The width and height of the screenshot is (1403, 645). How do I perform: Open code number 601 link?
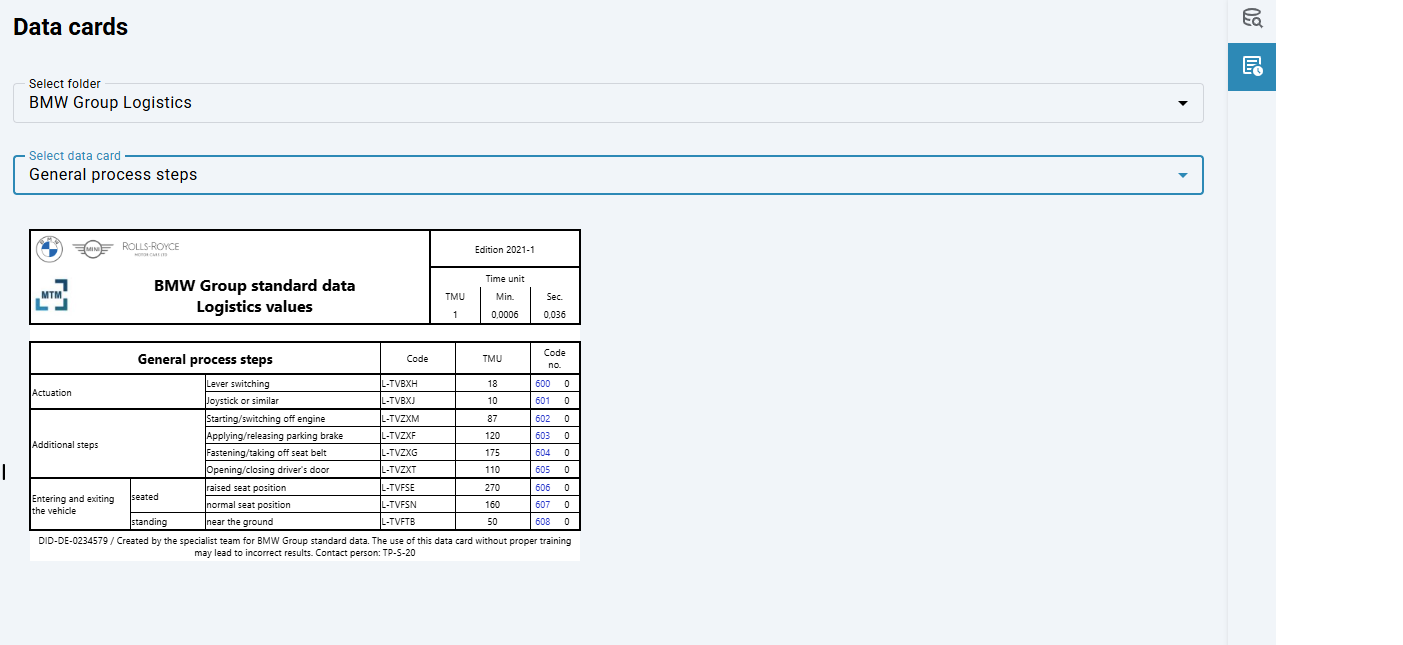[x=542, y=401]
